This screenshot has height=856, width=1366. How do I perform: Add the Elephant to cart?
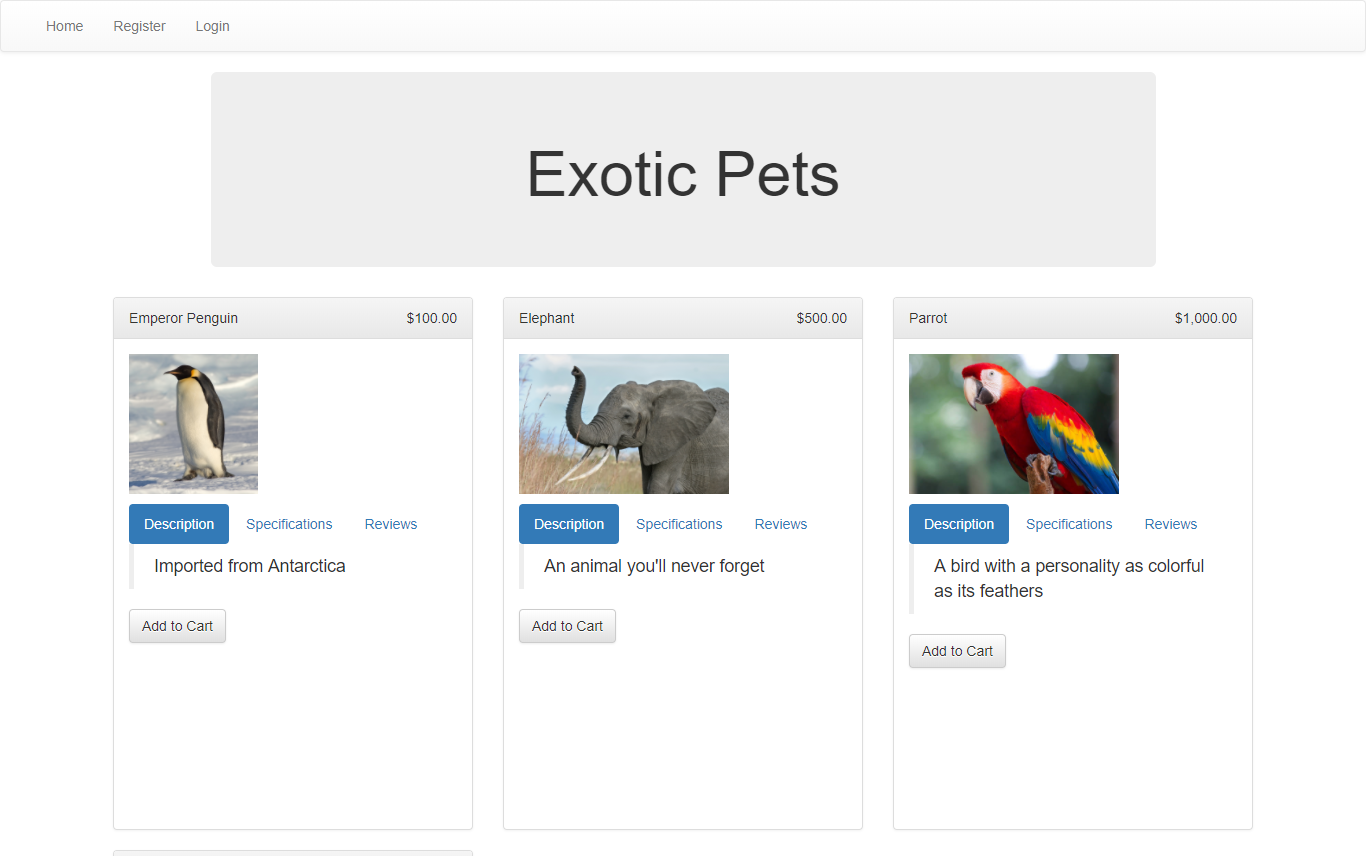pyautogui.click(x=567, y=626)
